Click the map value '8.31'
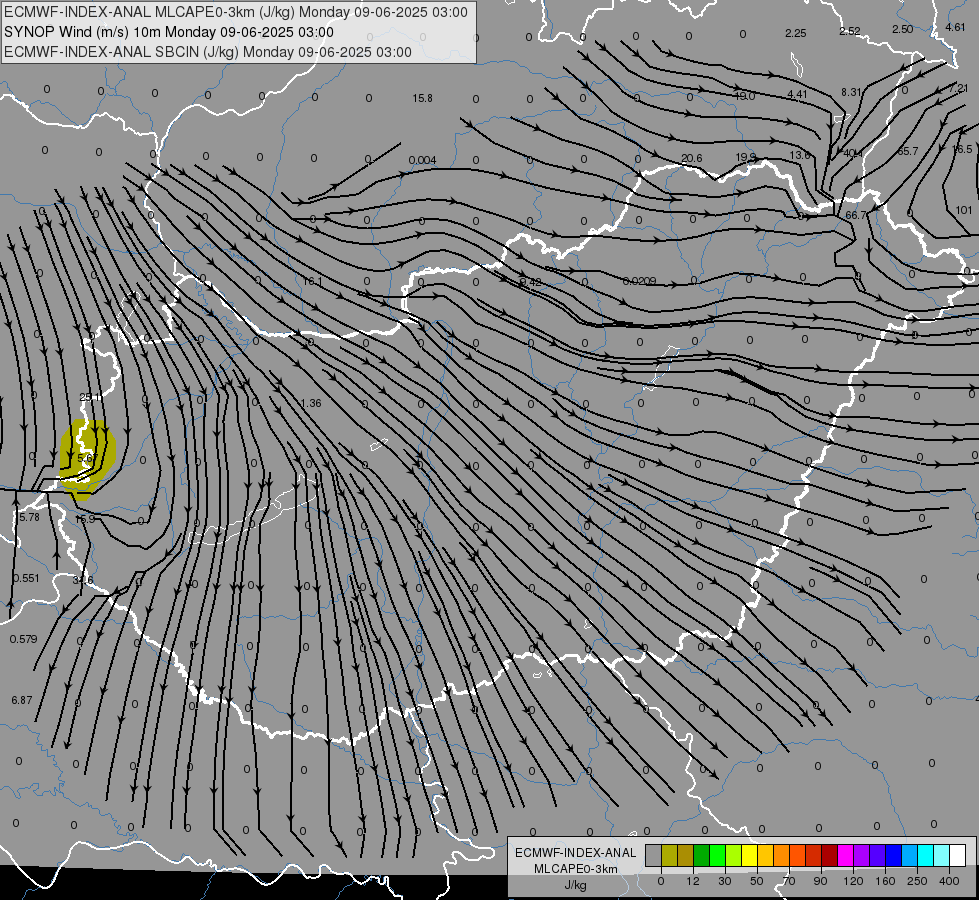Viewport: 979px width, 900px height. pyautogui.click(x=851, y=92)
